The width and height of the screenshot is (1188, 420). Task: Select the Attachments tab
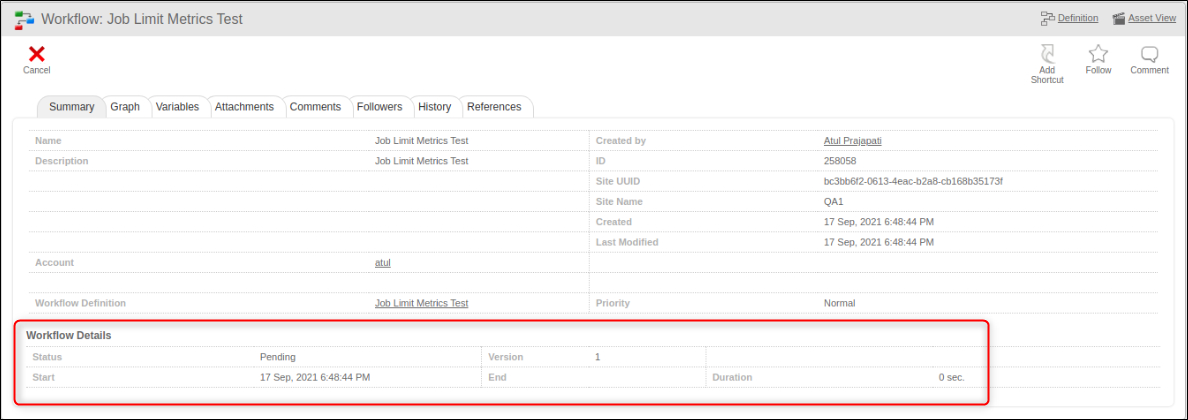coord(244,107)
